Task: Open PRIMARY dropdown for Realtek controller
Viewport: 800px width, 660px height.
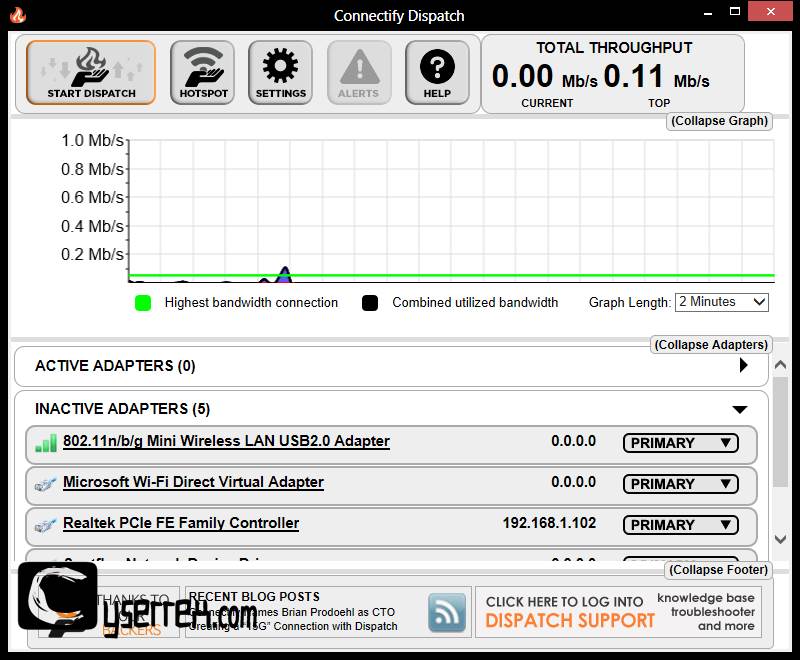Action: (681, 525)
